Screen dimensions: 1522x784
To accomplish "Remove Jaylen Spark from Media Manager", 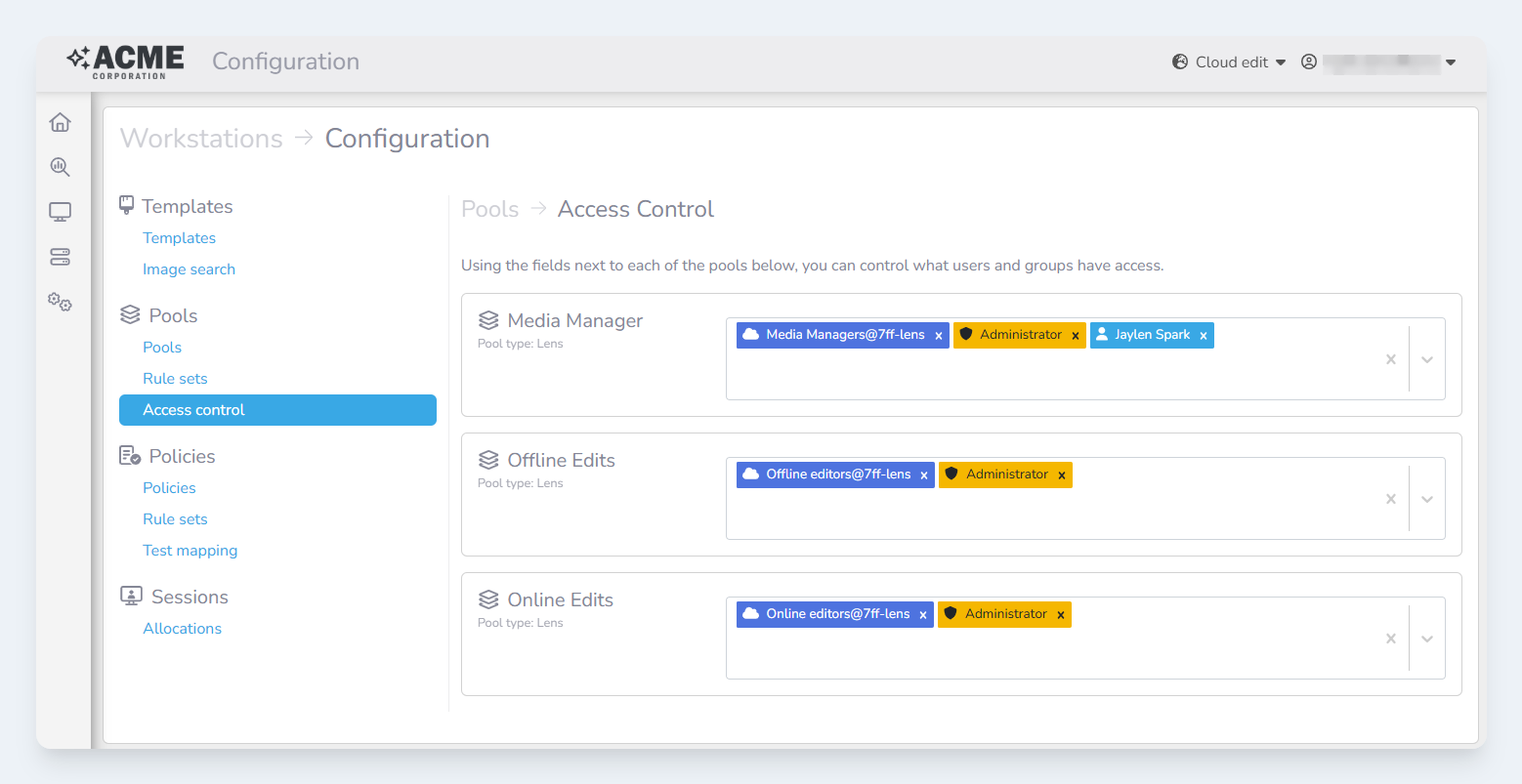I will [1204, 336].
